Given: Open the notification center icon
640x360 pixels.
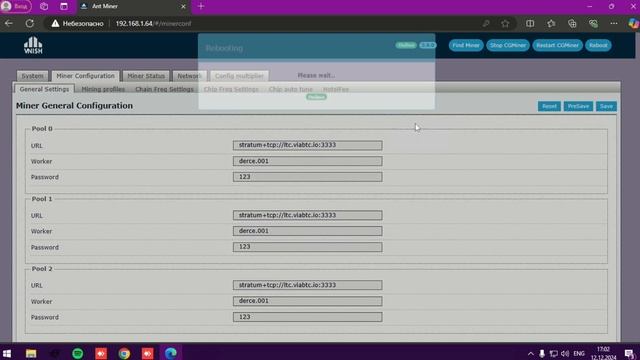Looking at the screenshot, I should pyautogui.click(x=629, y=353).
